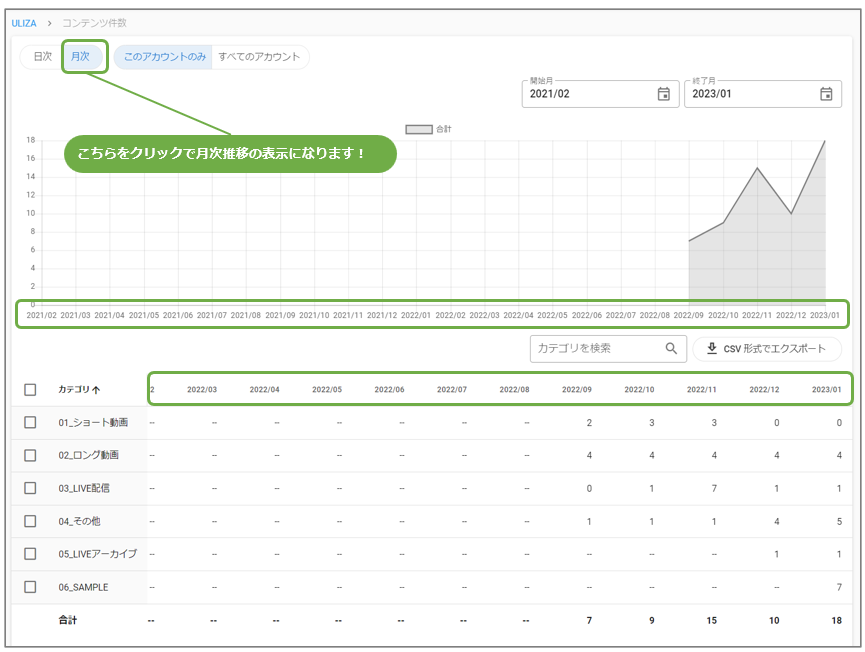The height and width of the screenshot is (652, 865).
Task: Switch to the 月次 monthly view tab
Action: point(81,57)
